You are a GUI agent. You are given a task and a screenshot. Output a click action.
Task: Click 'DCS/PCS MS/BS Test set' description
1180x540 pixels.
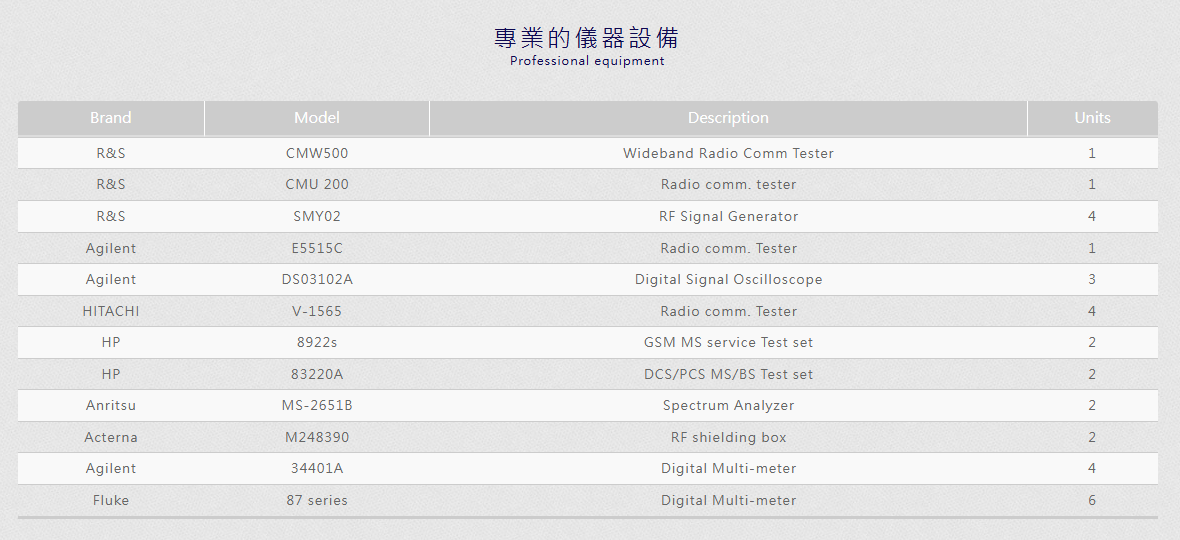coord(728,375)
